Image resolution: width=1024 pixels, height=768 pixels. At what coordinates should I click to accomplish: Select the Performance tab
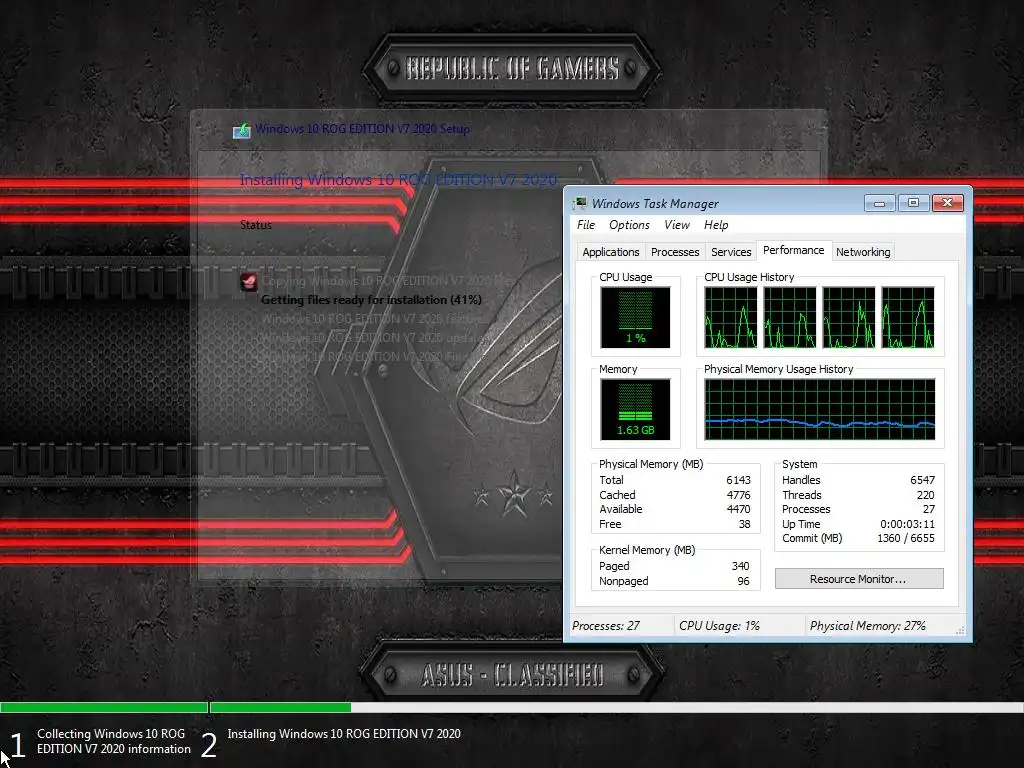(793, 250)
